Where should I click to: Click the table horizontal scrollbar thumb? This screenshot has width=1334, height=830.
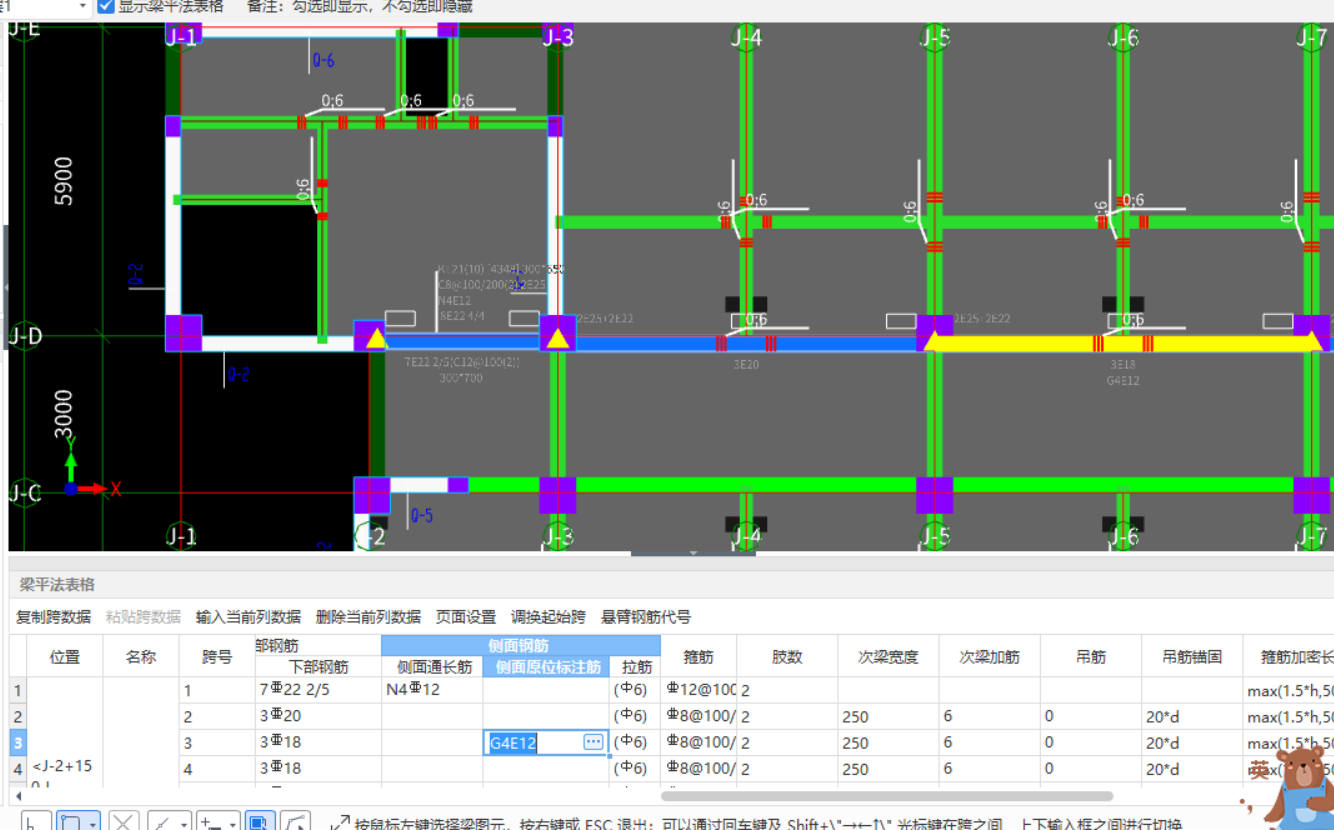[887, 797]
